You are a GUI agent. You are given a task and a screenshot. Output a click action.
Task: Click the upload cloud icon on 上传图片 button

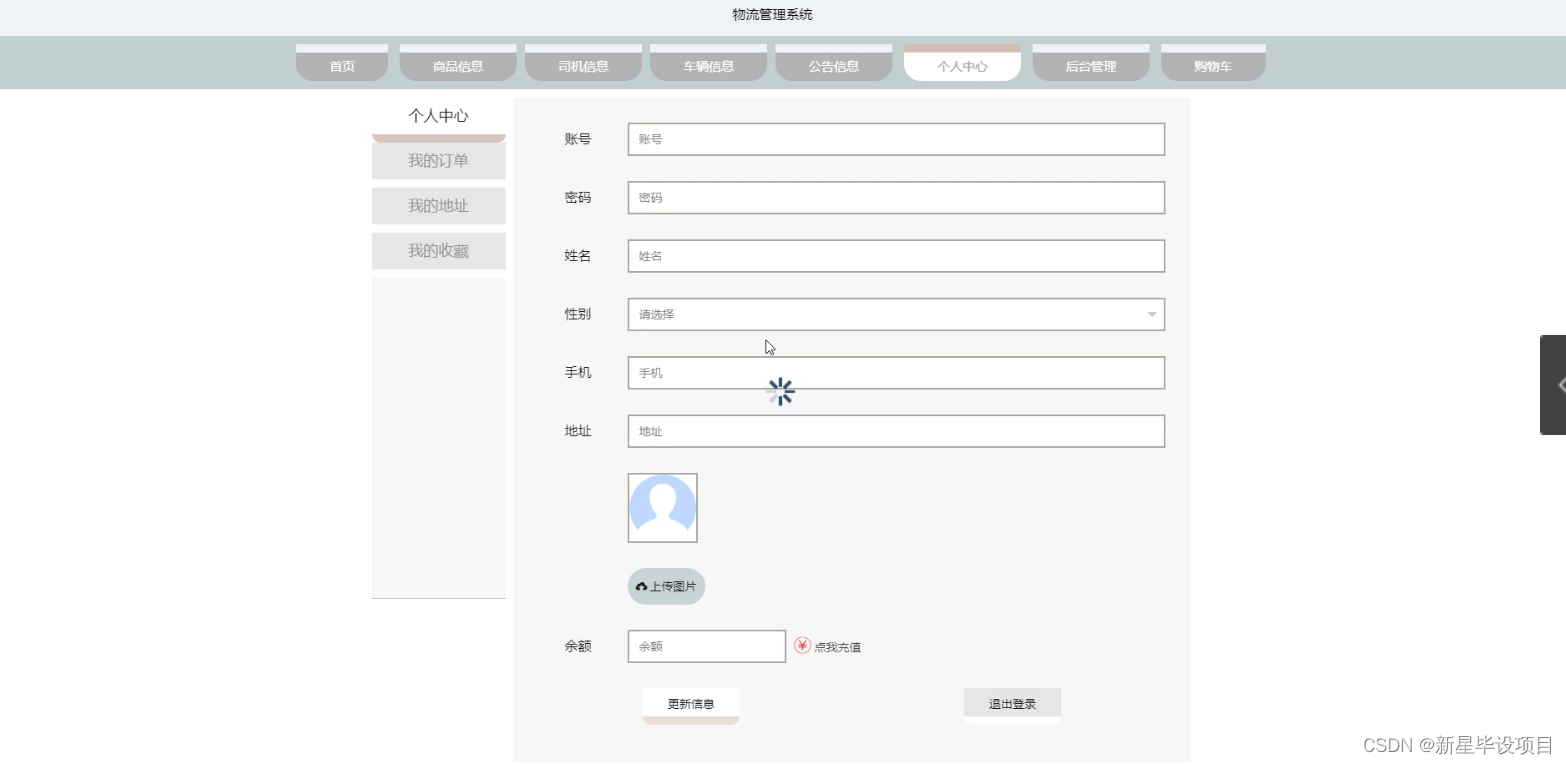pyautogui.click(x=641, y=586)
